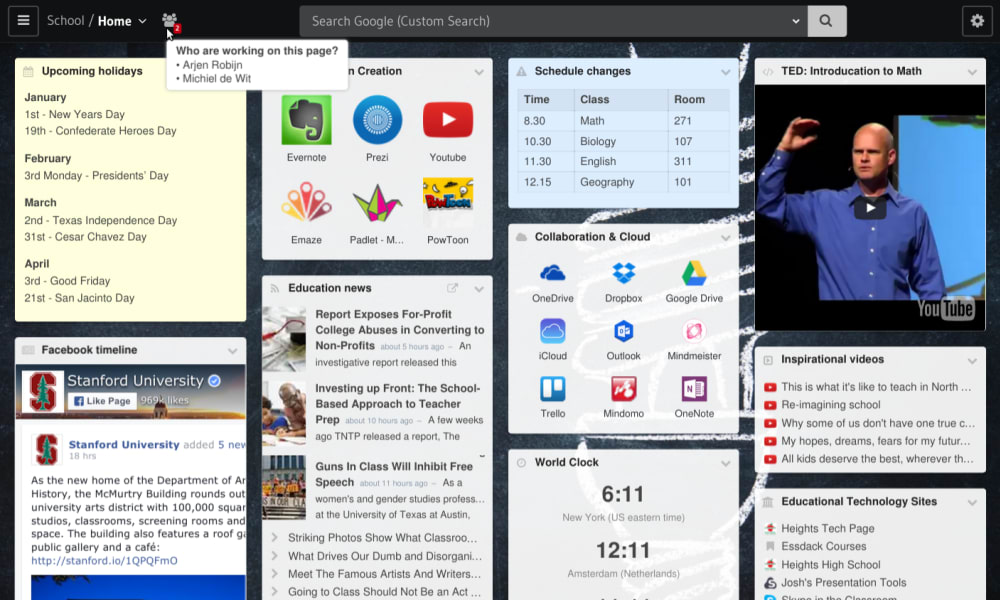Open the hamburger menu button
1000x600 pixels.
coord(23,20)
